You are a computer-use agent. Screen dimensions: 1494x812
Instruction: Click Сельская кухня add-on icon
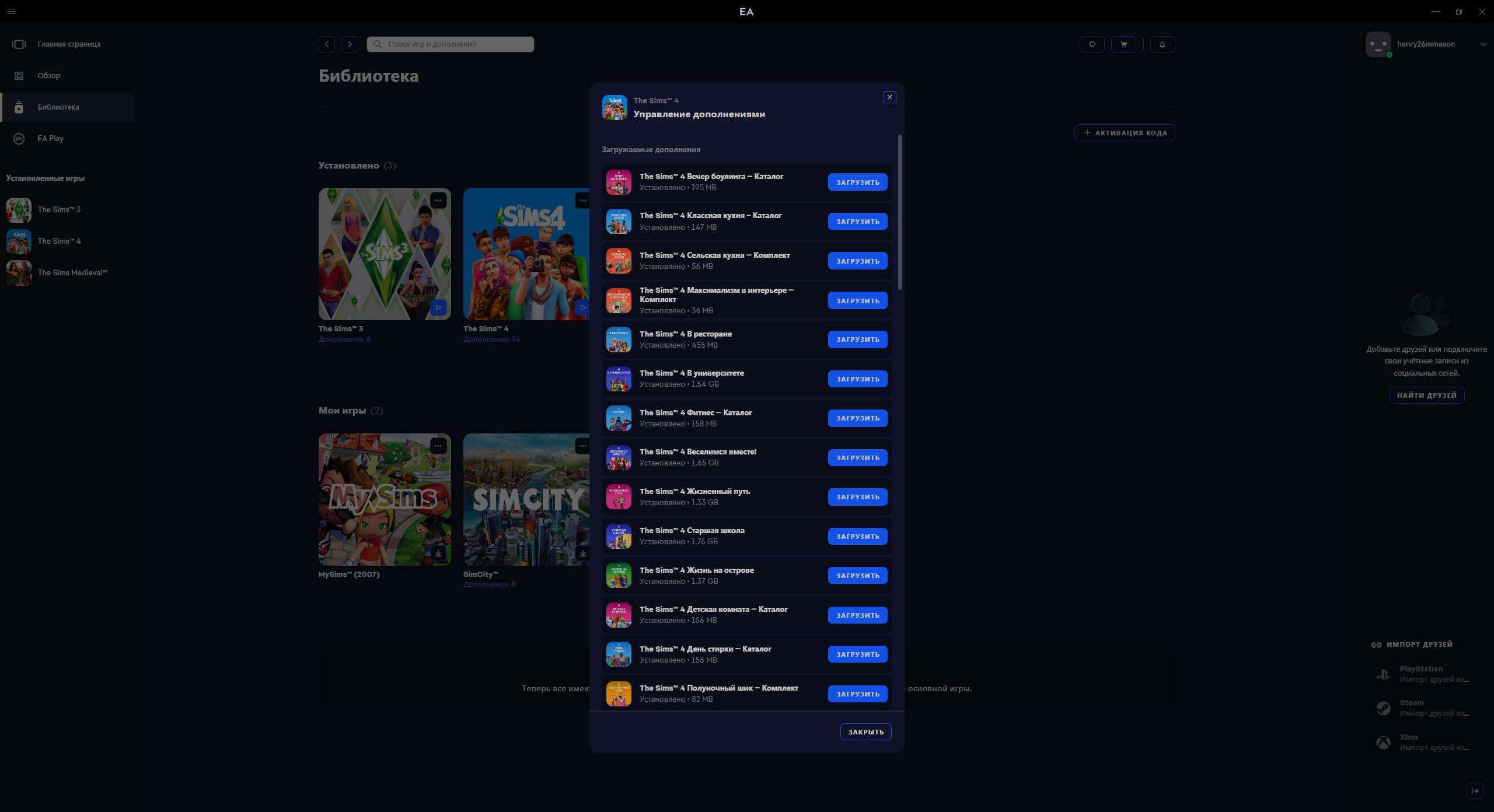click(619, 261)
